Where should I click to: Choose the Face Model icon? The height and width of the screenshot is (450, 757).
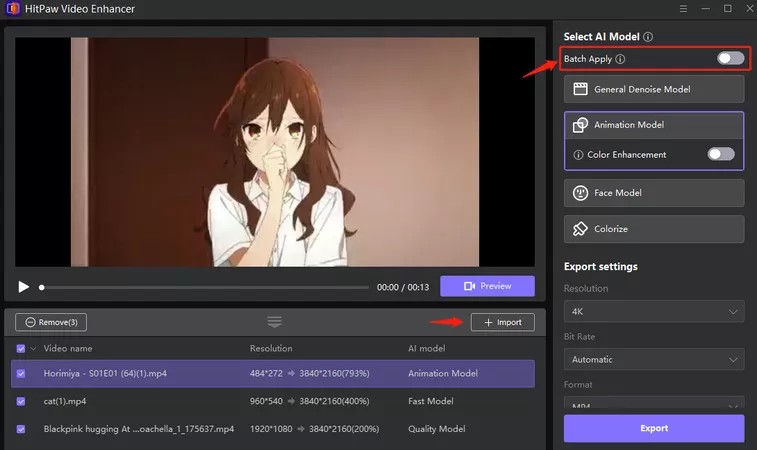[x=580, y=193]
